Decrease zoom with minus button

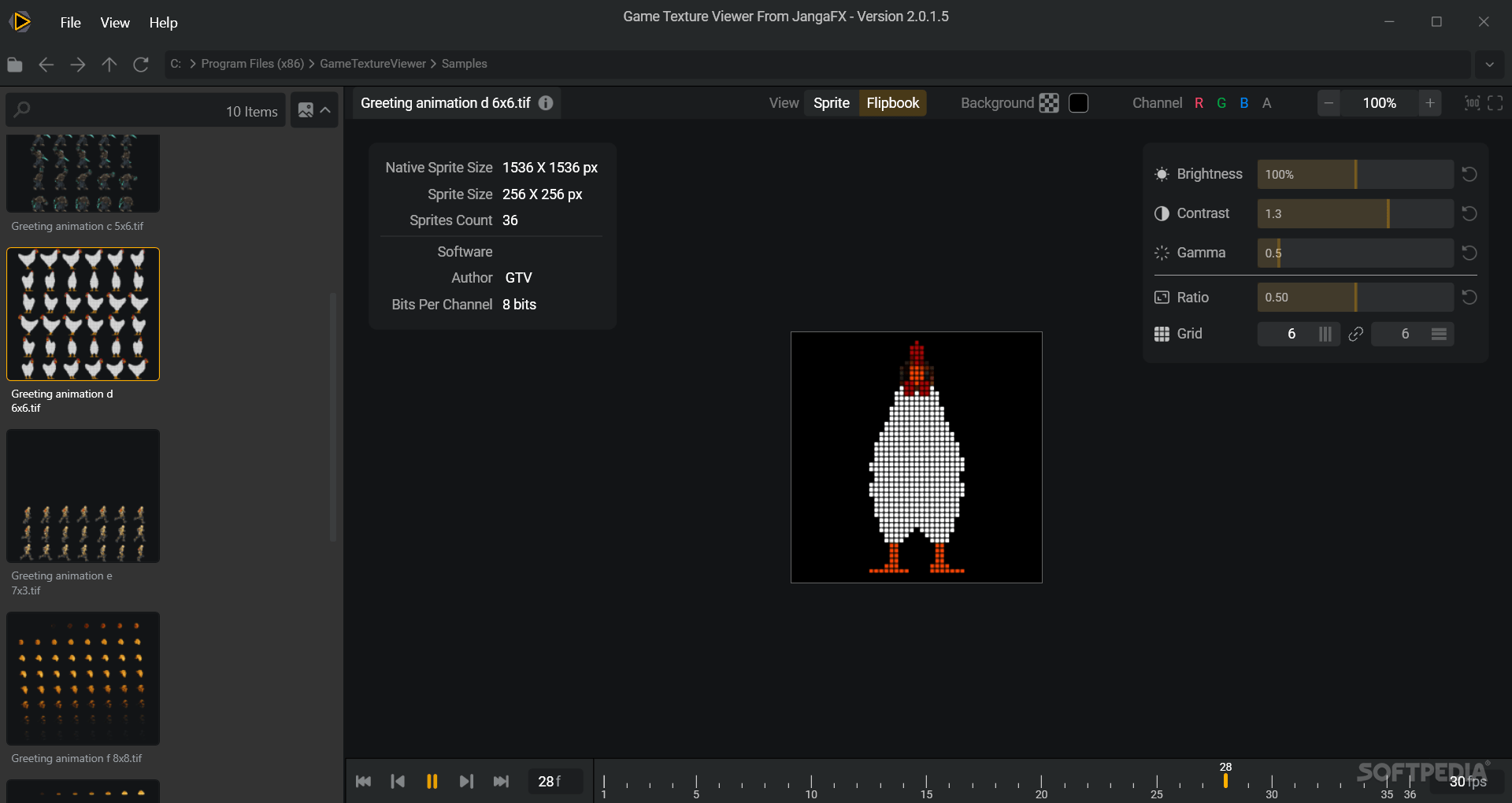coord(1329,103)
